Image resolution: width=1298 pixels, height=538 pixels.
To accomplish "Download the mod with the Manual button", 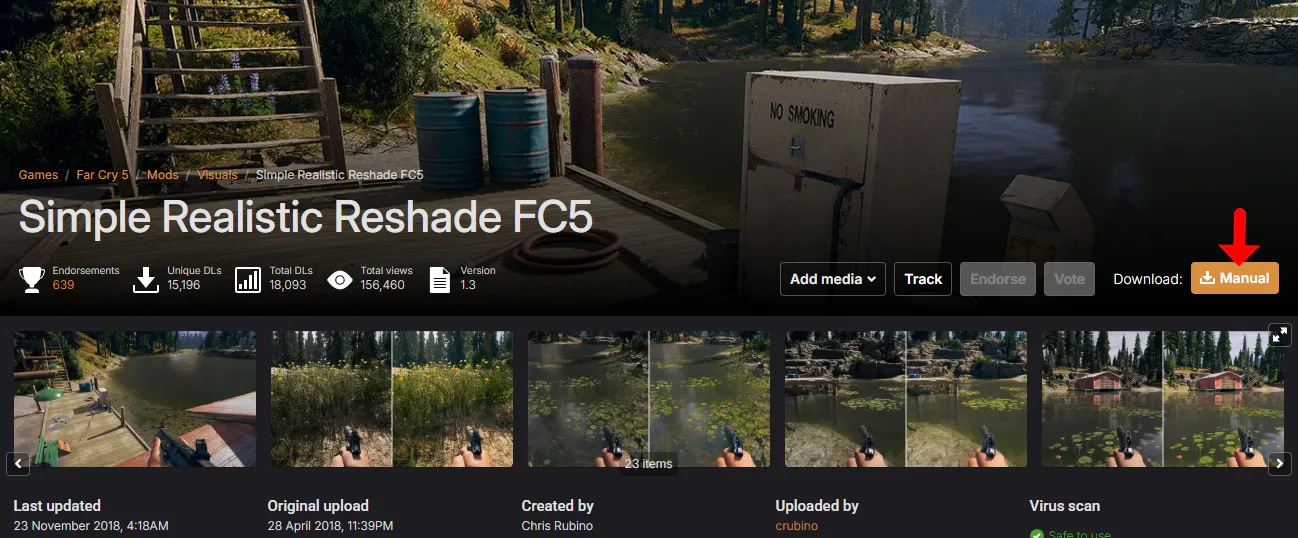I will click(x=1235, y=278).
